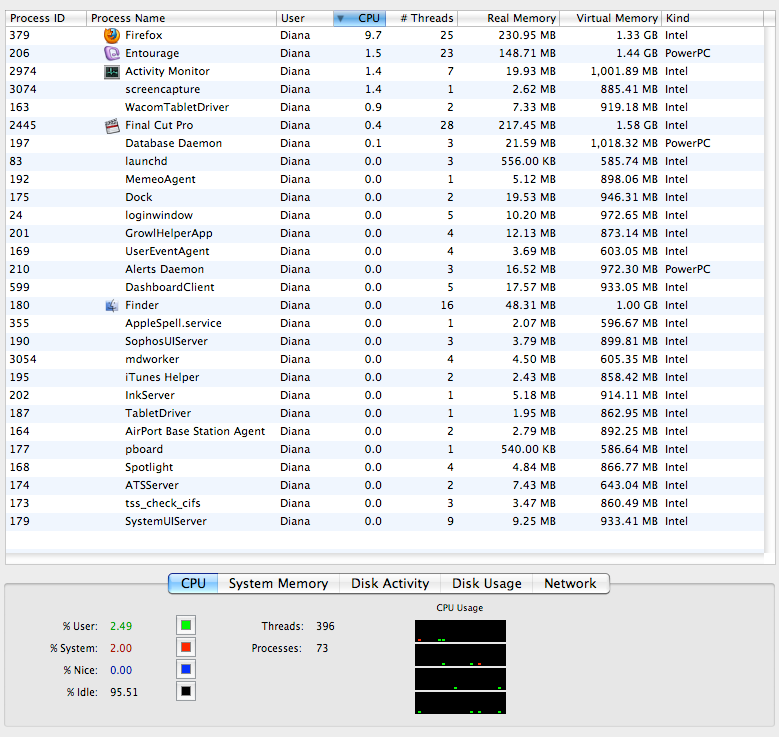The width and height of the screenshot is (779, 737).
Task: Select the MemeoAgent process row
Action: click(x=385, y=179)
